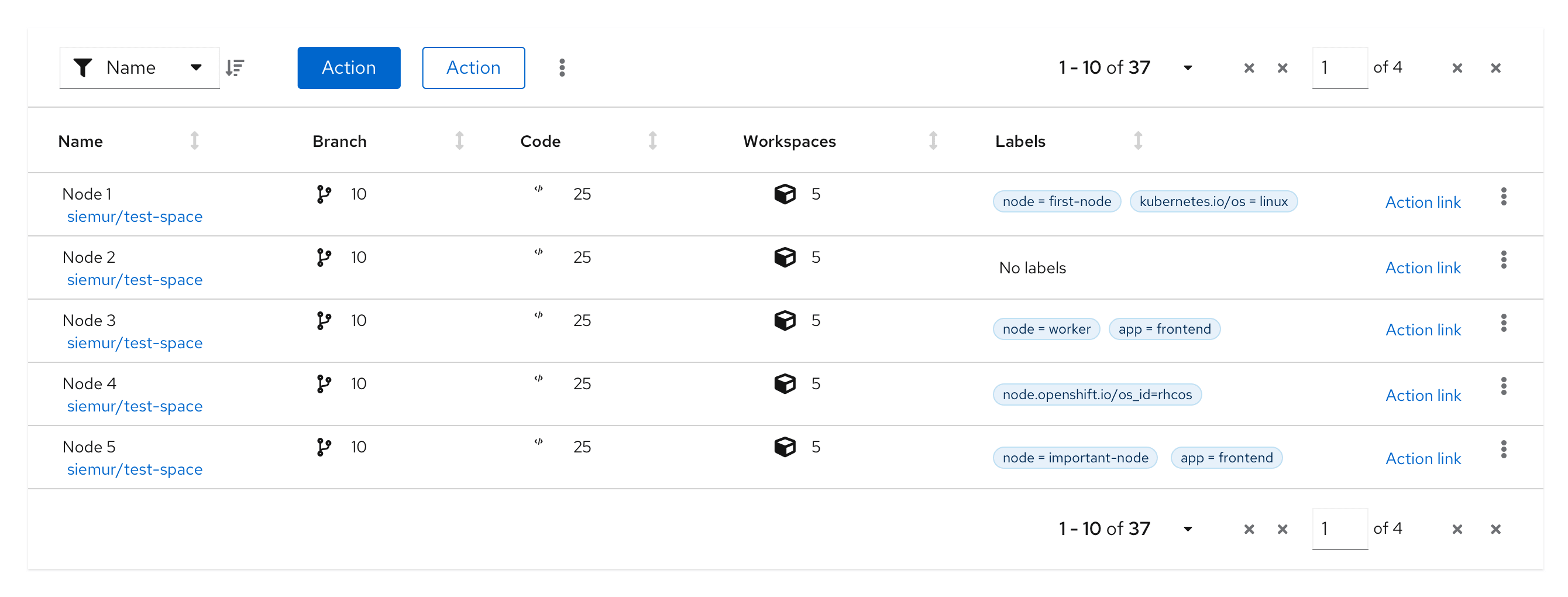Open kebab menu for Node 3 row
This screenshot has height=597, width=1568.
pyautogui.click(x=1503, y=323)
